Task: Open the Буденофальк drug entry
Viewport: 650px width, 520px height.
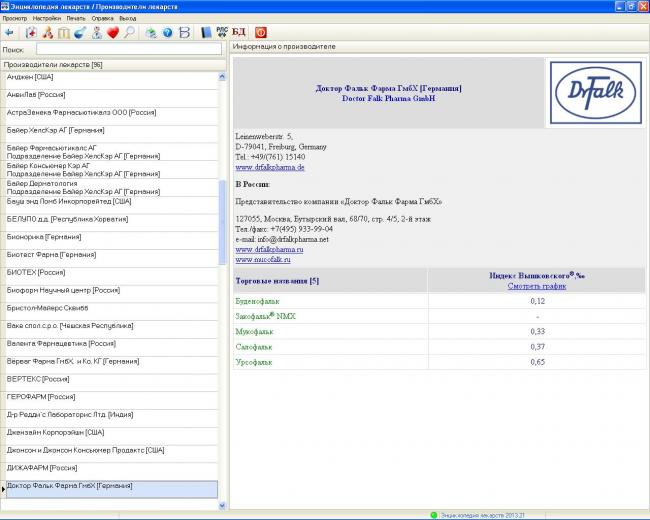Action: (x=257, y=301)
